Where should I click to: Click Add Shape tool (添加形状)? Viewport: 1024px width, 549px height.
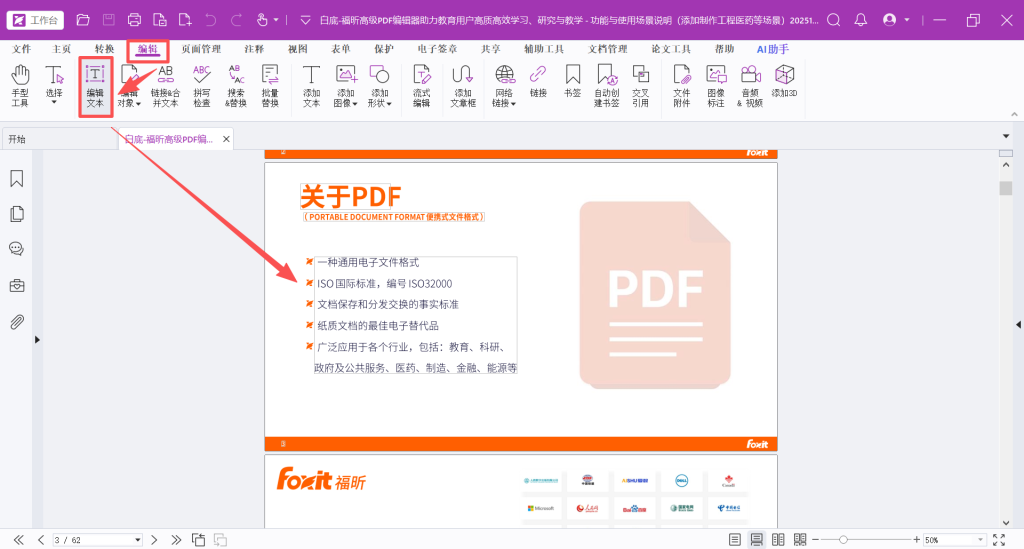pyautogui.click(x=379, y=86)
